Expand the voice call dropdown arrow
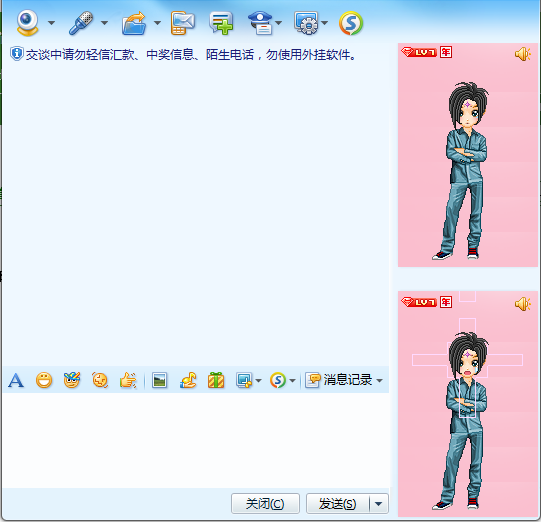541x522 pixels. [x=105, y=23]
